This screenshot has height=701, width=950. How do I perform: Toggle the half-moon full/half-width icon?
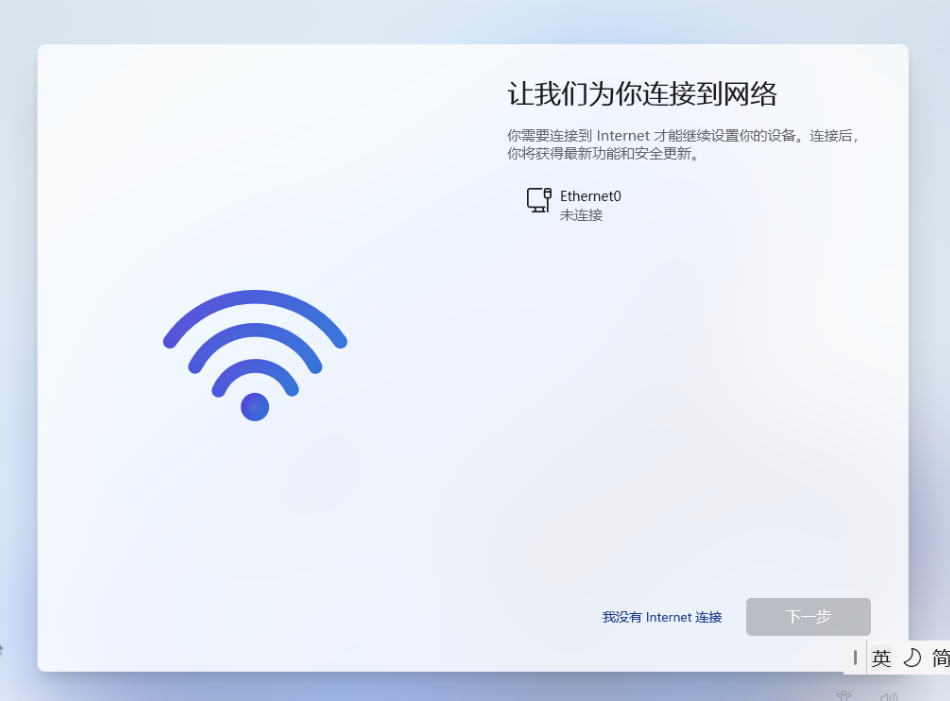point(912,657)
